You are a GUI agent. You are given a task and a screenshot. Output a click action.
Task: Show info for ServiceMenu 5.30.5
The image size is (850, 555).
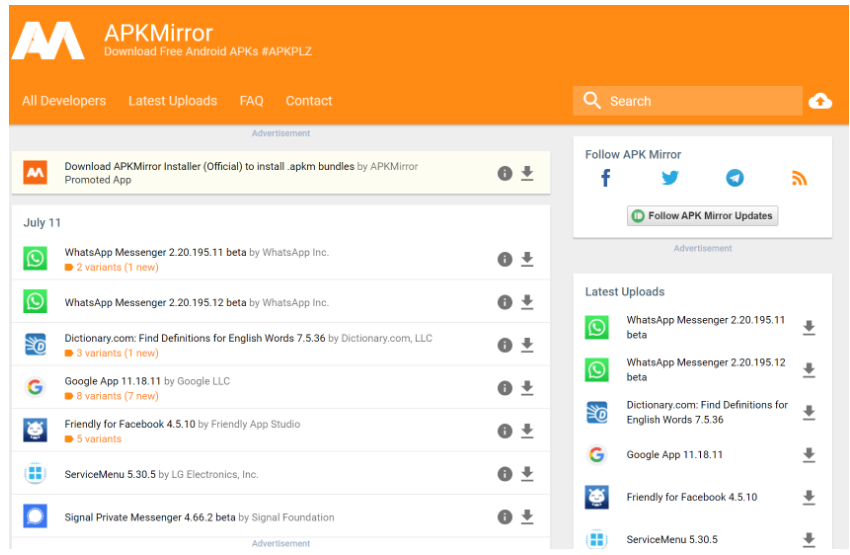pos(505,474)
